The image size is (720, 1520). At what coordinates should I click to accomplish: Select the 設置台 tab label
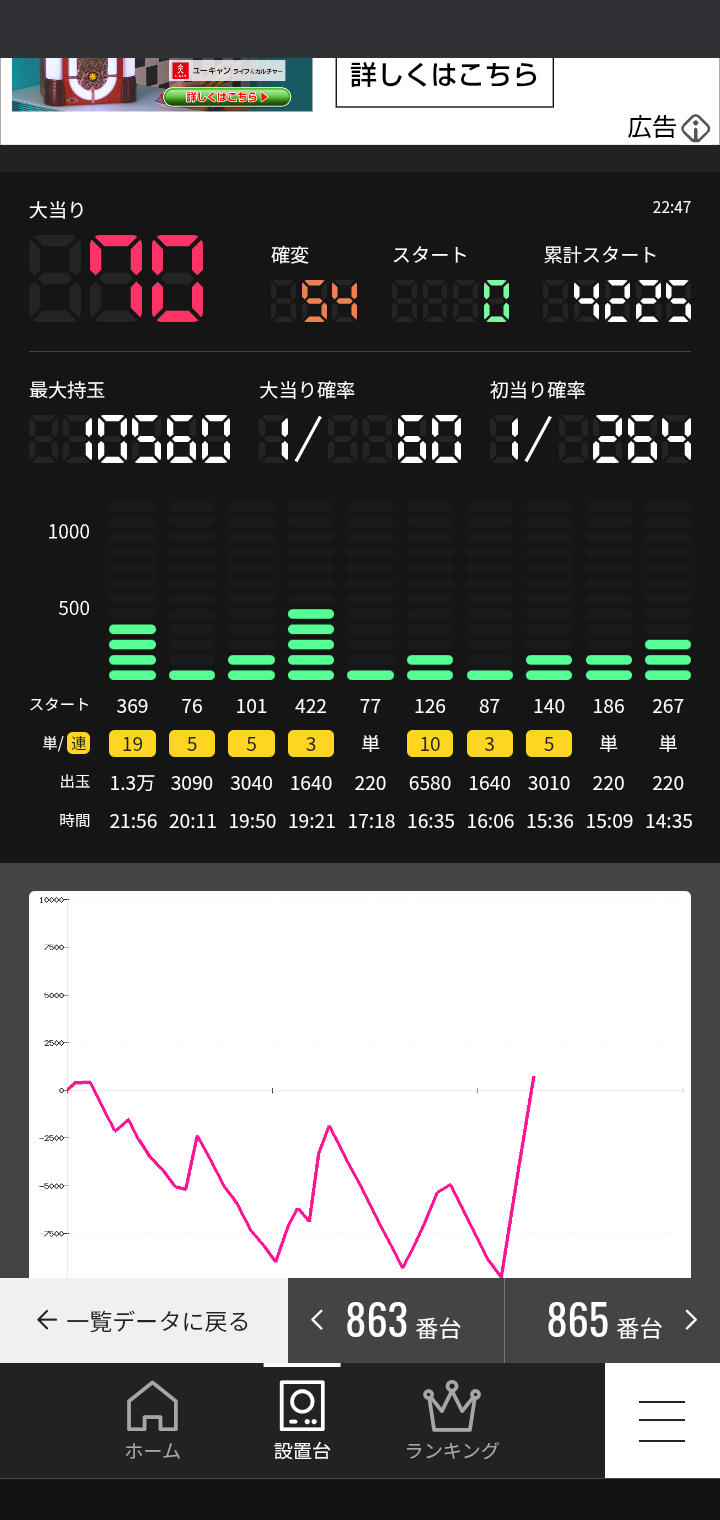point(301,1451)
